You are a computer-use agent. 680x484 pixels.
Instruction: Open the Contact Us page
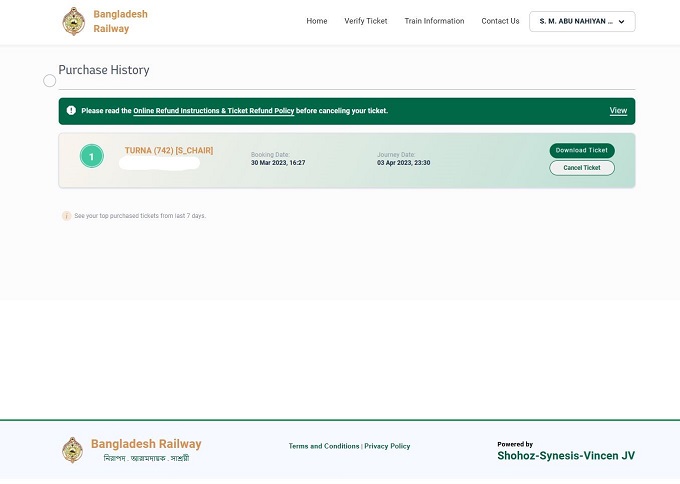500,21
